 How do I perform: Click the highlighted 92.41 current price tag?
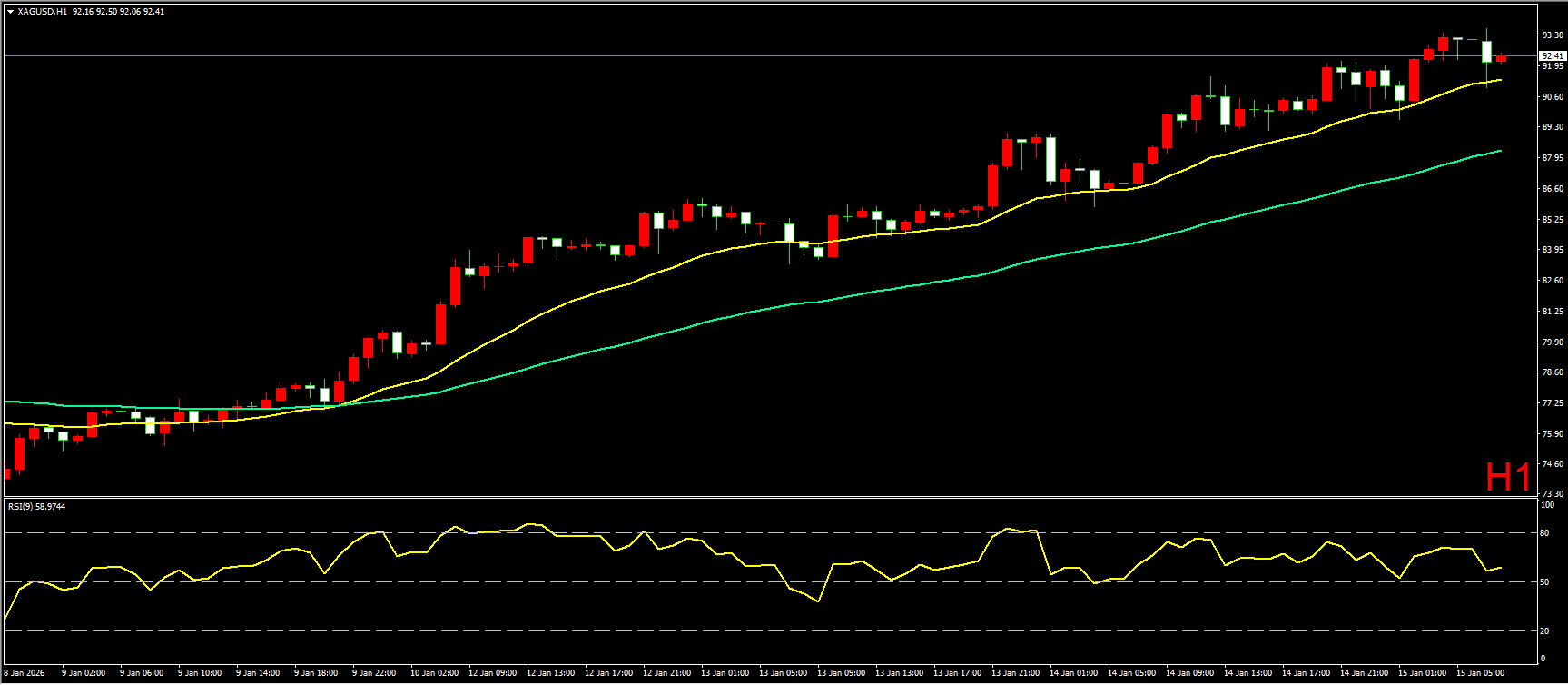coord(1553,56)
